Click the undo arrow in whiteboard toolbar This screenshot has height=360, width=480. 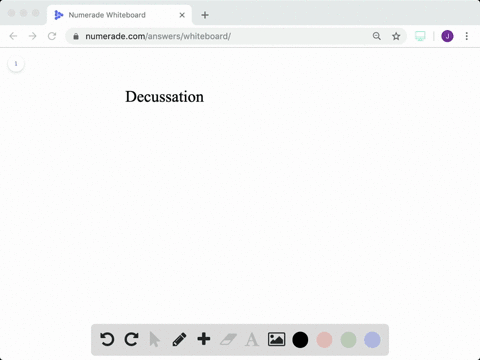coord(107,339)
